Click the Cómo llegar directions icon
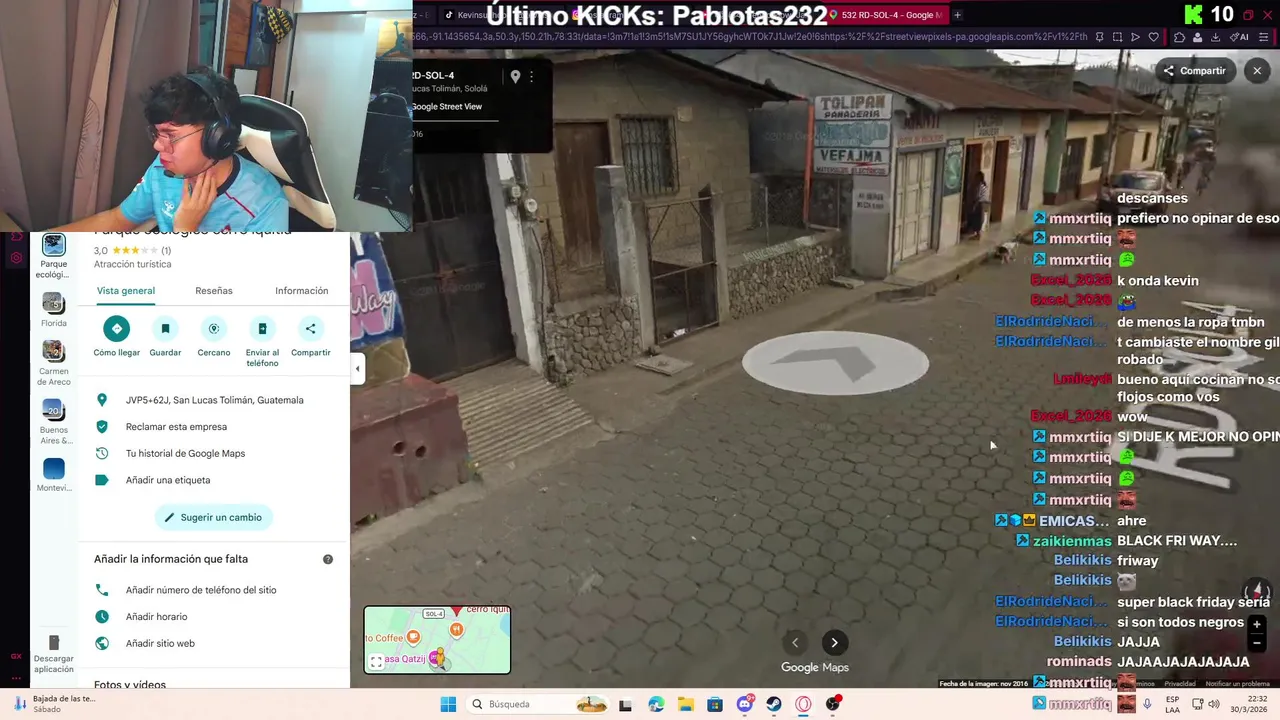The image size is (1280, 720). point(116,328)
